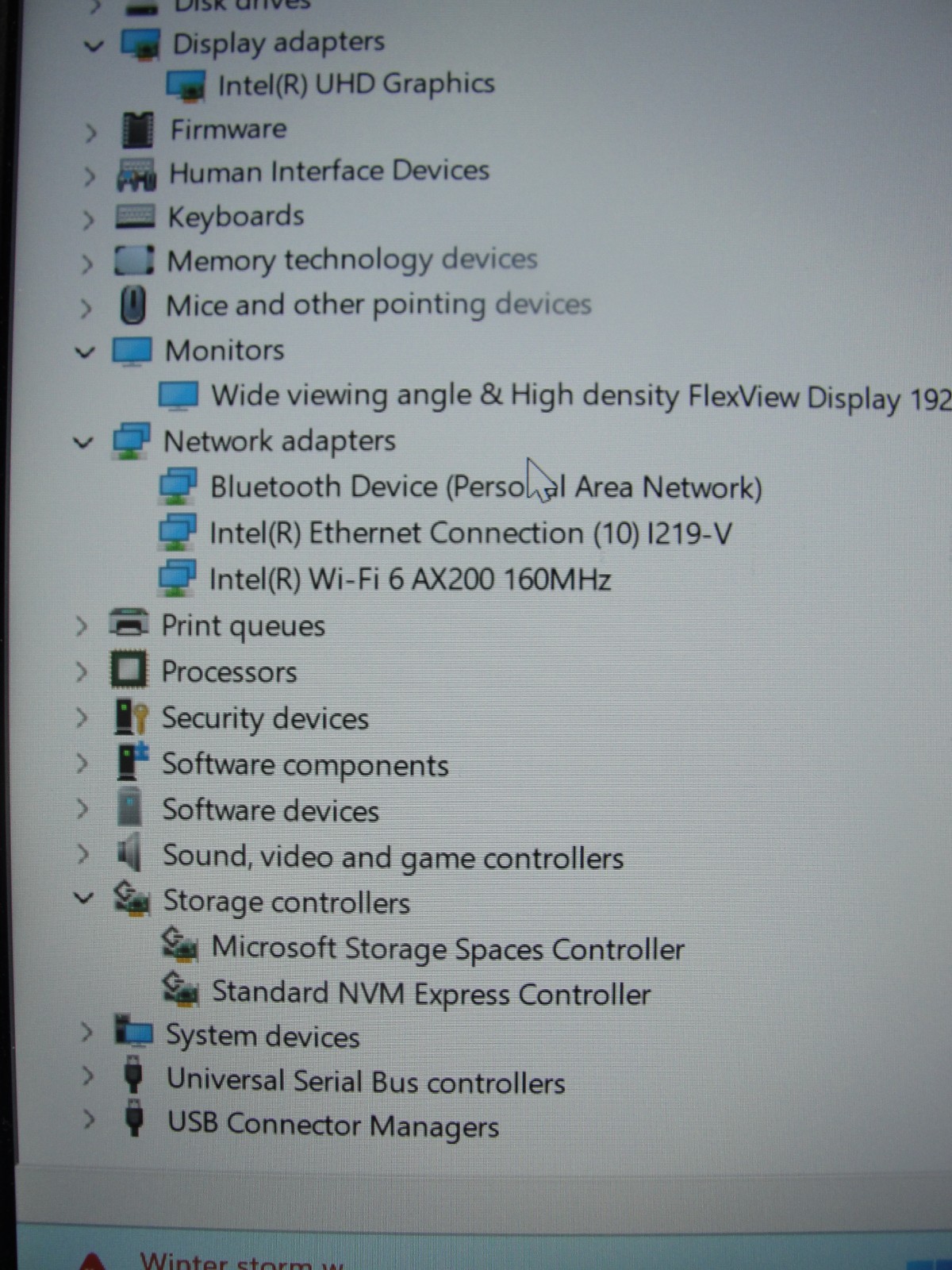Click the Microsoft Storage Spaces Controller icon

[x=180, y=945]
